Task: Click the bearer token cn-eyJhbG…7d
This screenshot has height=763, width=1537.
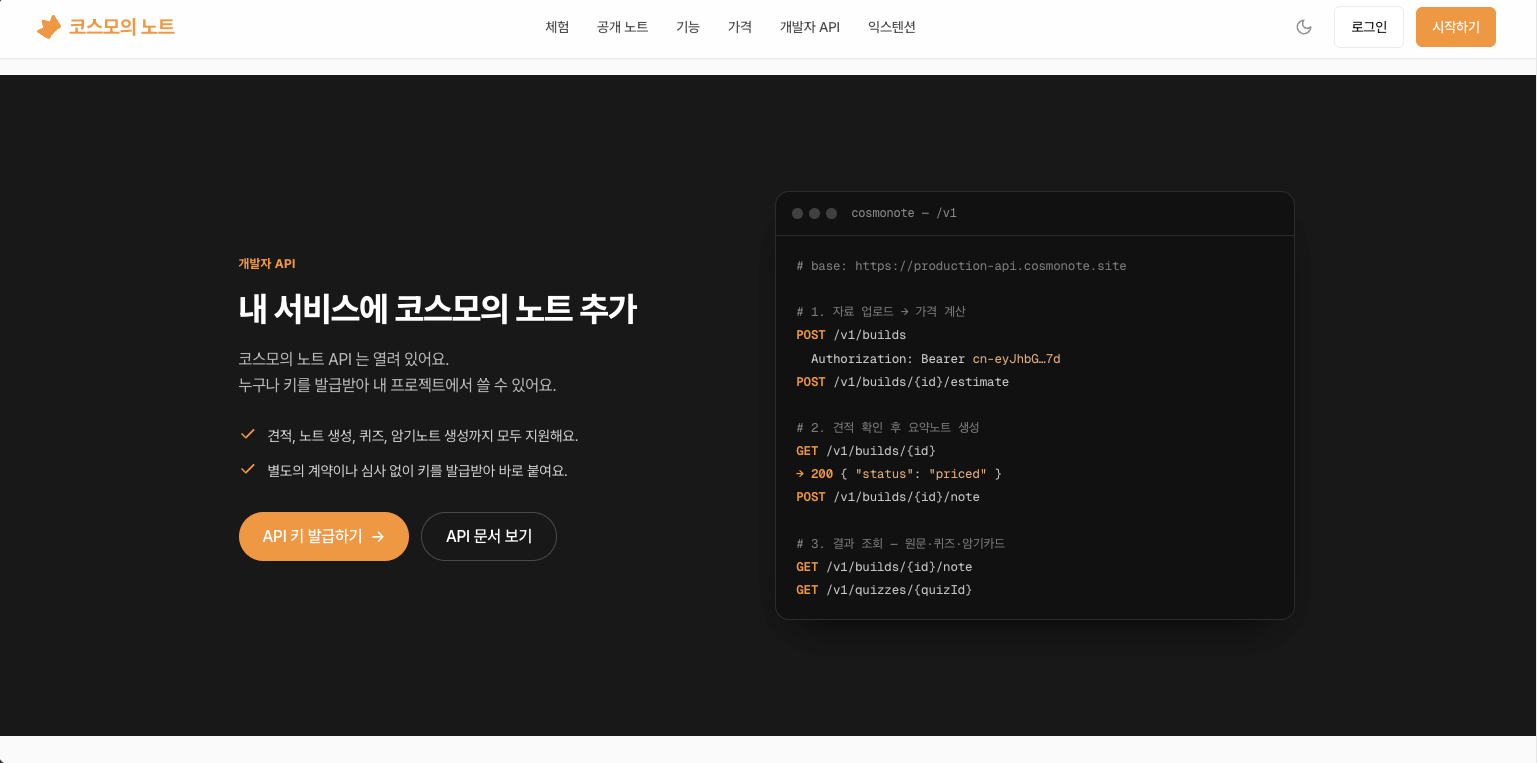Action: pyautogui.click(x=1016, y=358)
